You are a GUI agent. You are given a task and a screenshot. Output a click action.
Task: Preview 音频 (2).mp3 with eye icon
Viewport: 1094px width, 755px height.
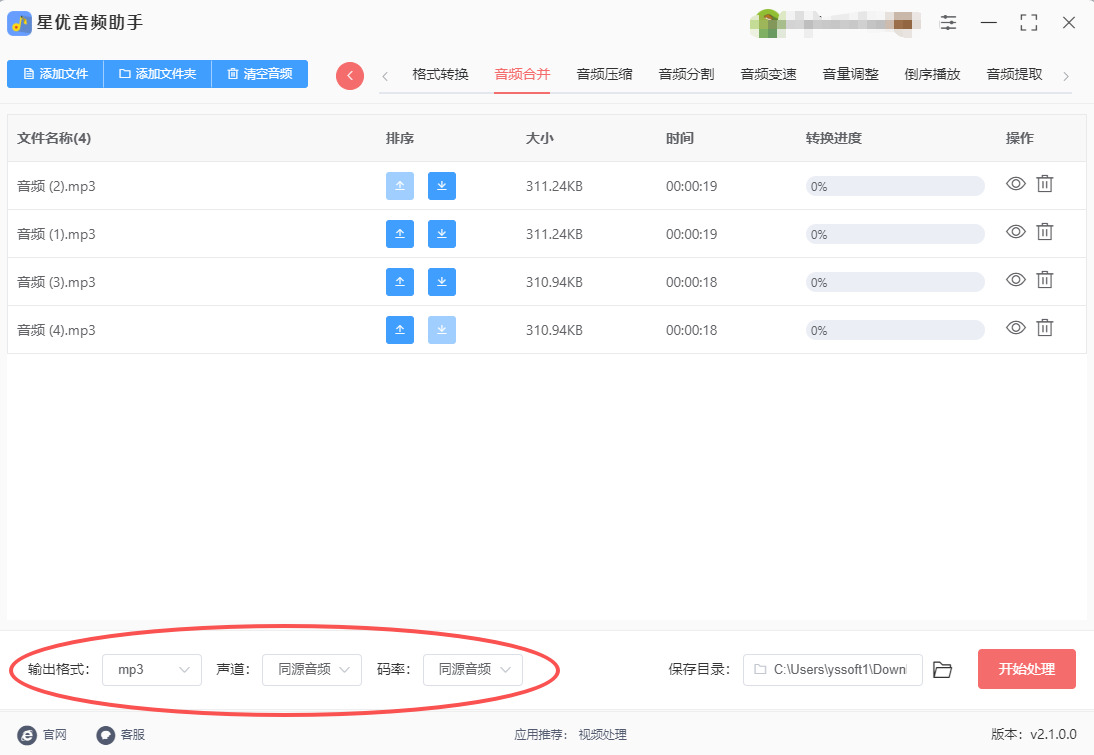point(1016,184)
